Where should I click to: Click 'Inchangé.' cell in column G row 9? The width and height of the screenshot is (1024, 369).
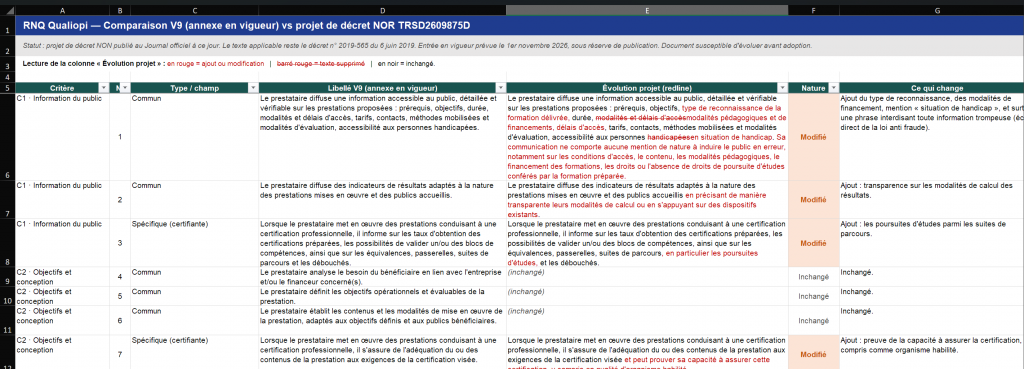[x=932, y=277]
